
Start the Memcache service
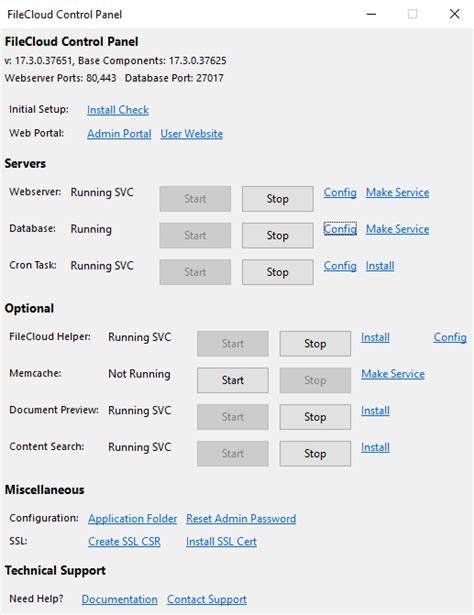coord(233,380)
